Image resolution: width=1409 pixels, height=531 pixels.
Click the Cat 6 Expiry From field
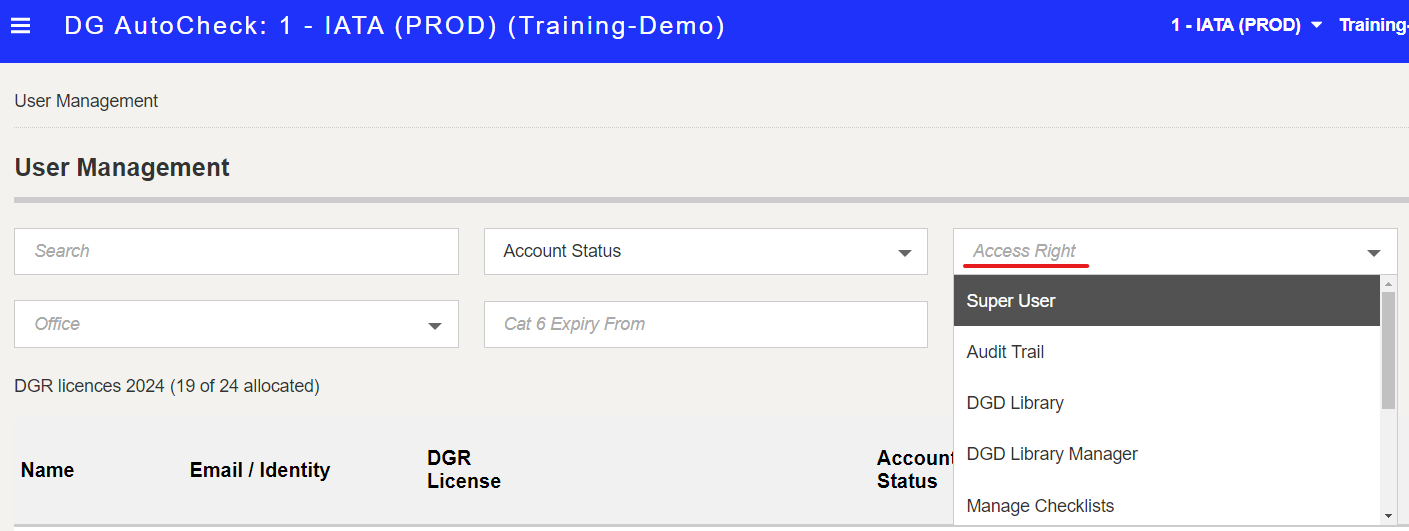tap(706, 324)
